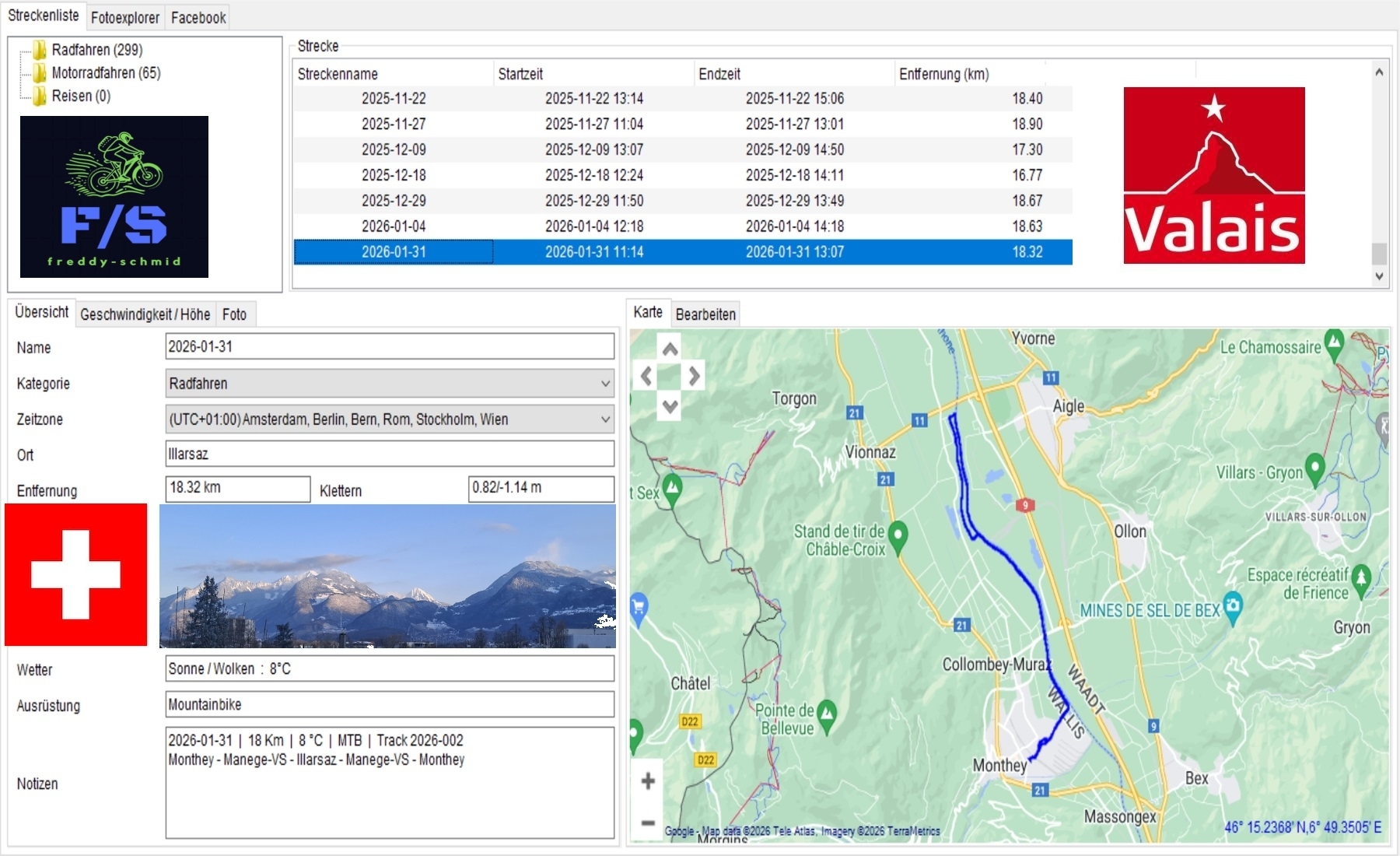Image resolution: width=1400 pixels, height=856 pixels.
Task: Switch to the Bearbeiten map tab
Action: click(705, 314)
